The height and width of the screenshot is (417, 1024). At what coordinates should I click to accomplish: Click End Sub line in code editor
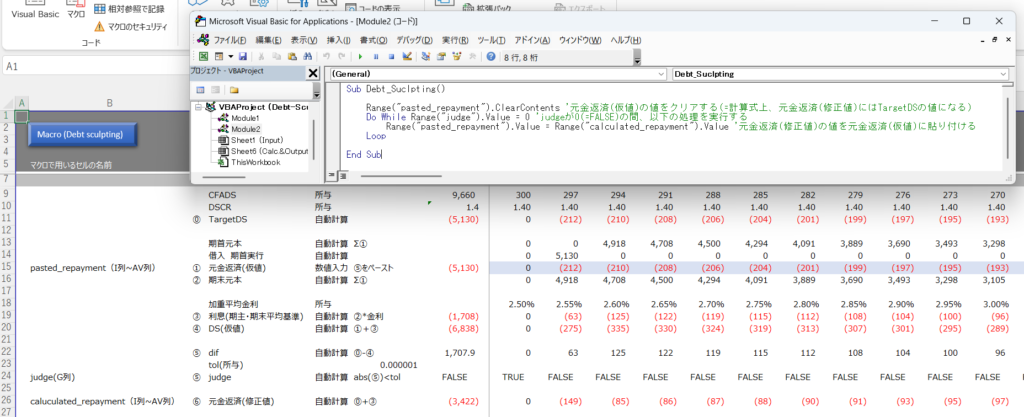point(364,155)
